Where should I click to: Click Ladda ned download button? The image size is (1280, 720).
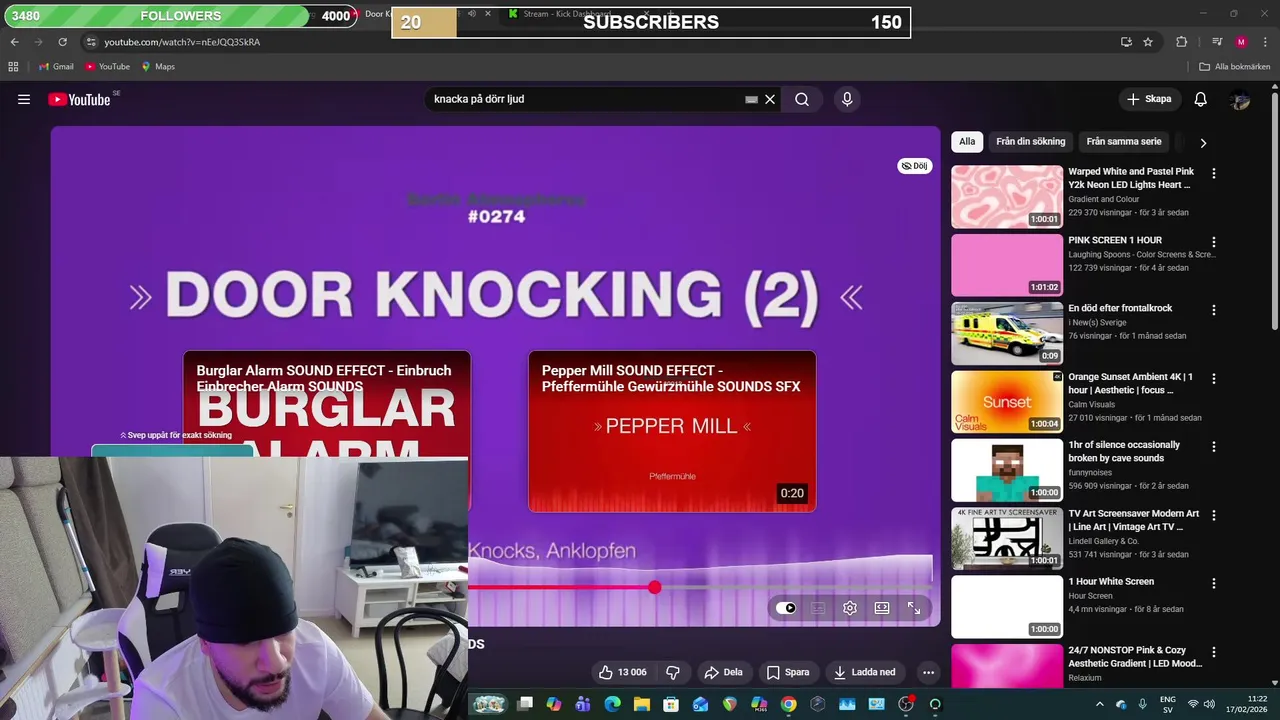click(865, 672)
